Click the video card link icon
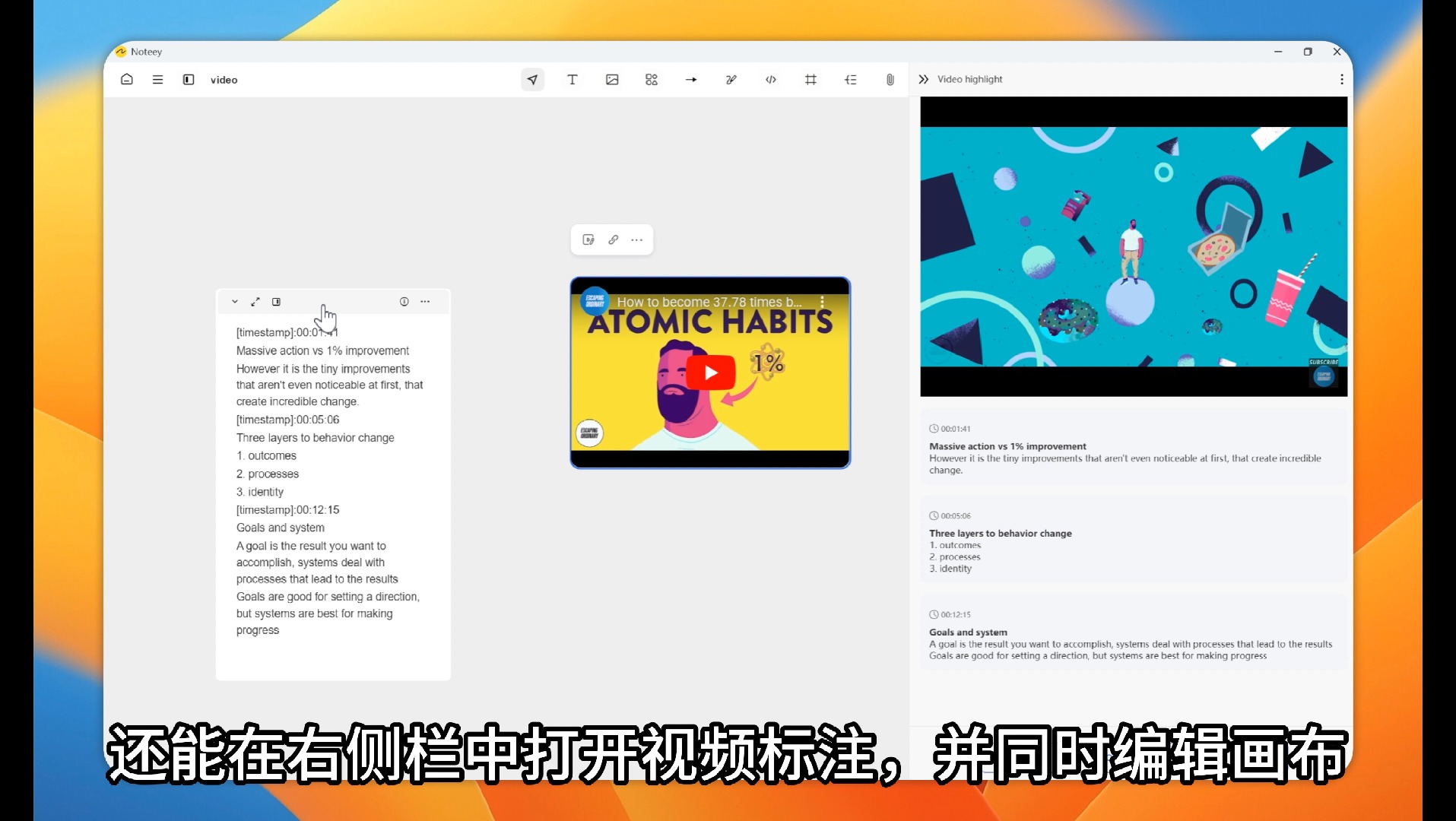1456x821 pixels. [613, 239]
